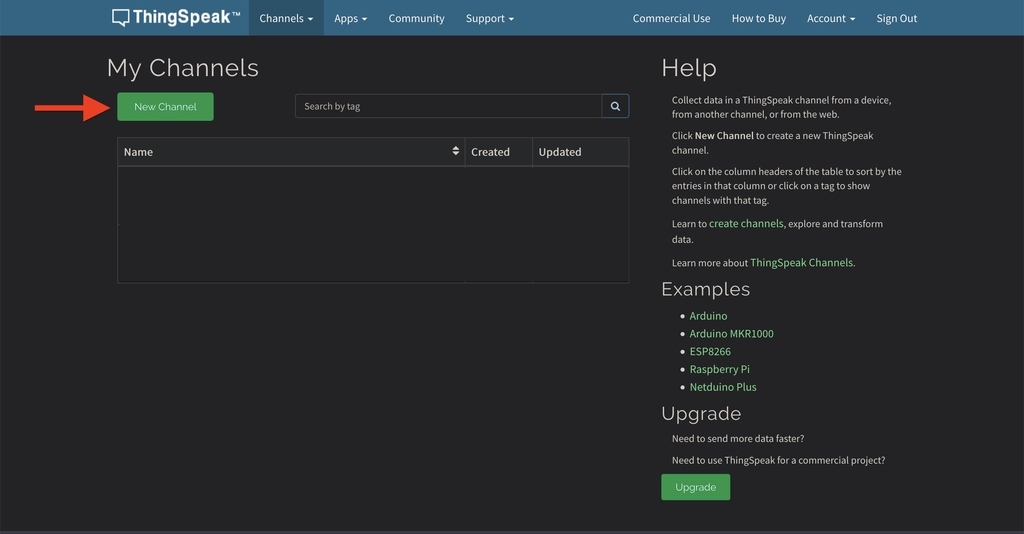Click the Examples heading
This screenshot has width=1024, height=534.
(705, 289)
